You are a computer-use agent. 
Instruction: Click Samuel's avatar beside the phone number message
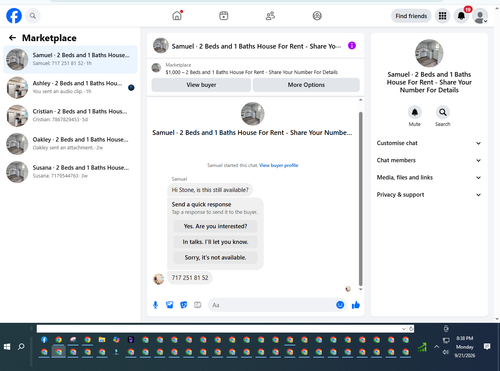pos(159,279)
